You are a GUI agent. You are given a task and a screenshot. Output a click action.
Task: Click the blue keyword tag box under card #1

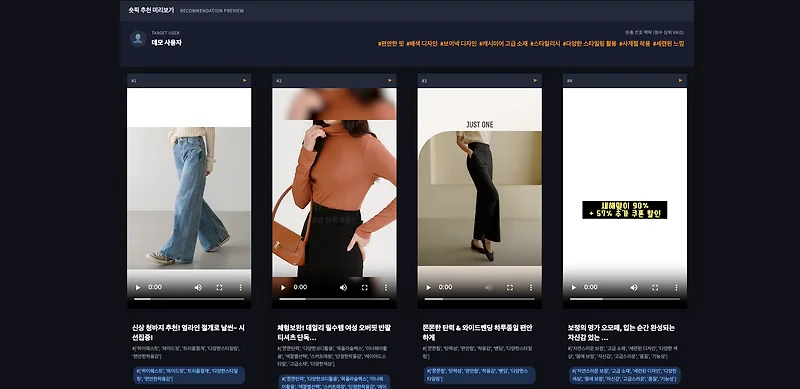pyautogui.click(x=189, y=375)
